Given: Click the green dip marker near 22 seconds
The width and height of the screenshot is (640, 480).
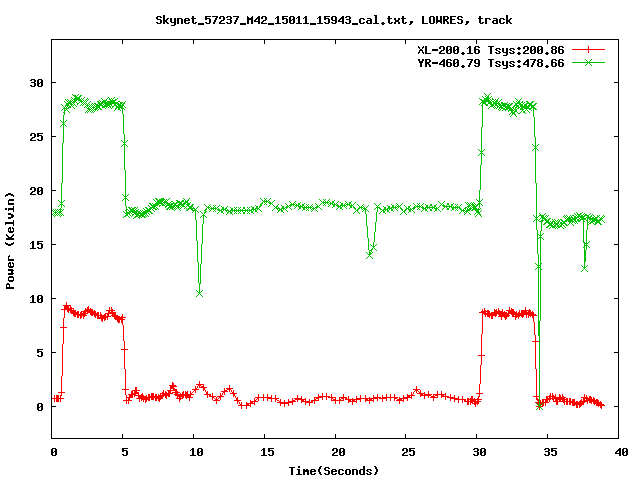Looking at the screenshot, I should 369,255.
